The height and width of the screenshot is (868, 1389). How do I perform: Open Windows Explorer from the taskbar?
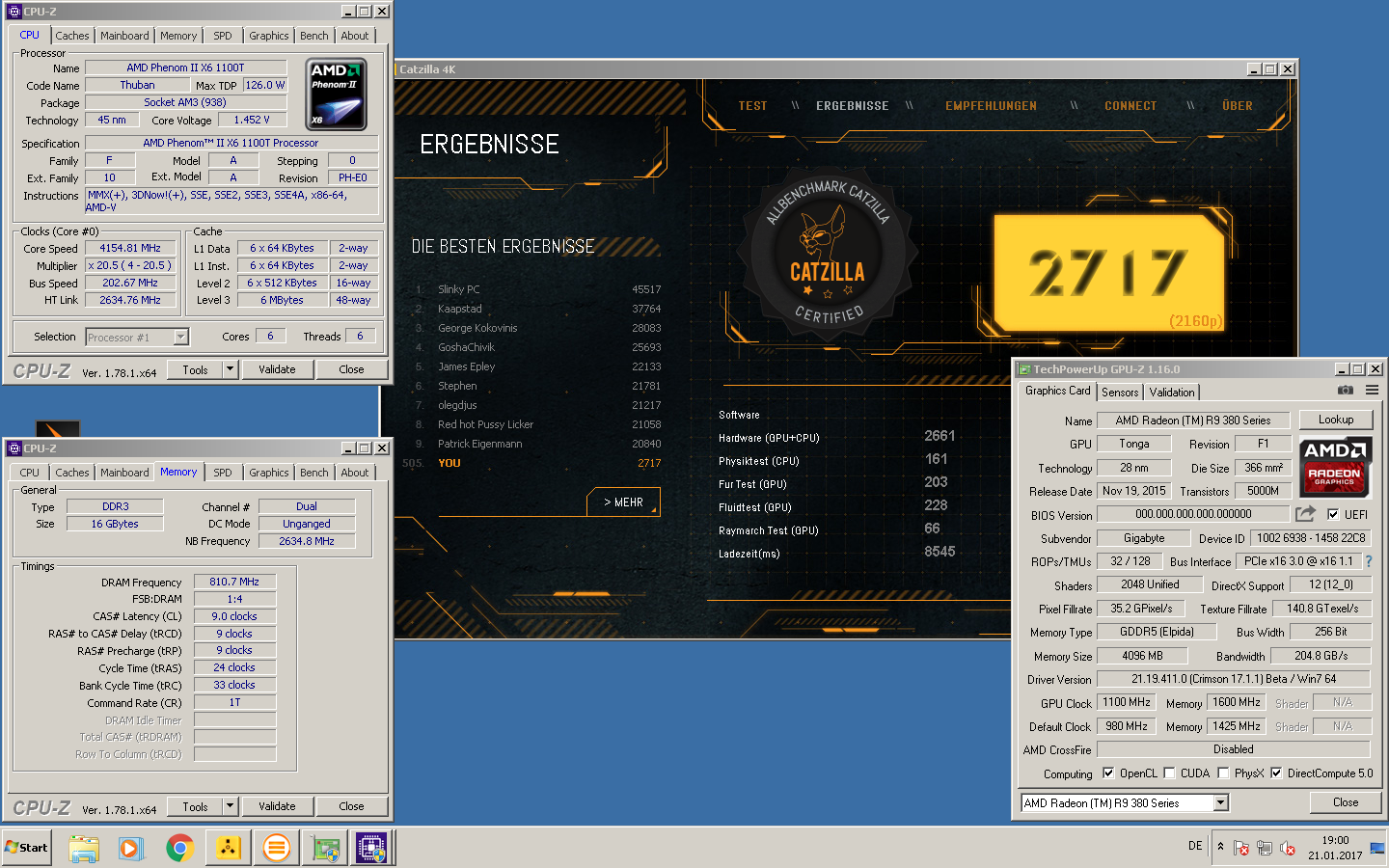tap(84, 849)
